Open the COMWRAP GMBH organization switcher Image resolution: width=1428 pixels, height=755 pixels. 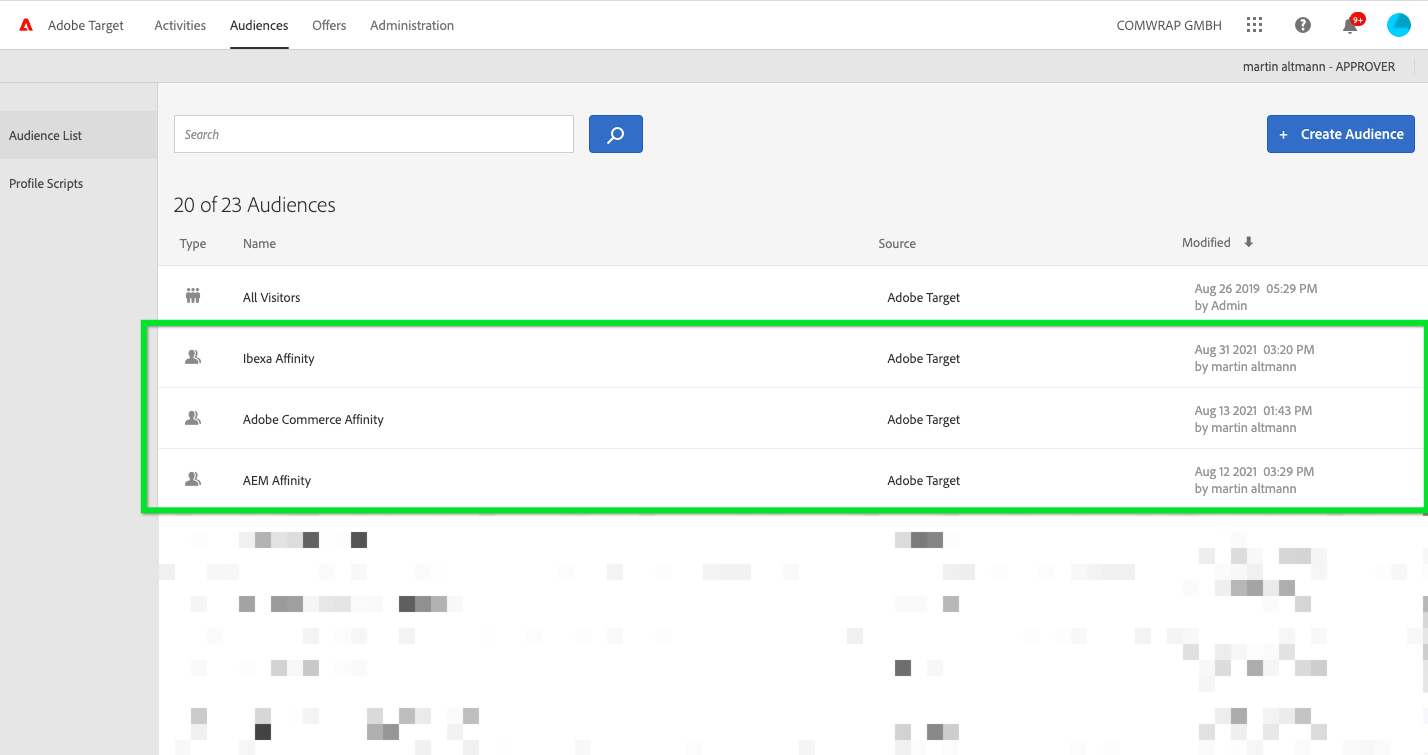pyautogui.click(x=1169, y=25)
